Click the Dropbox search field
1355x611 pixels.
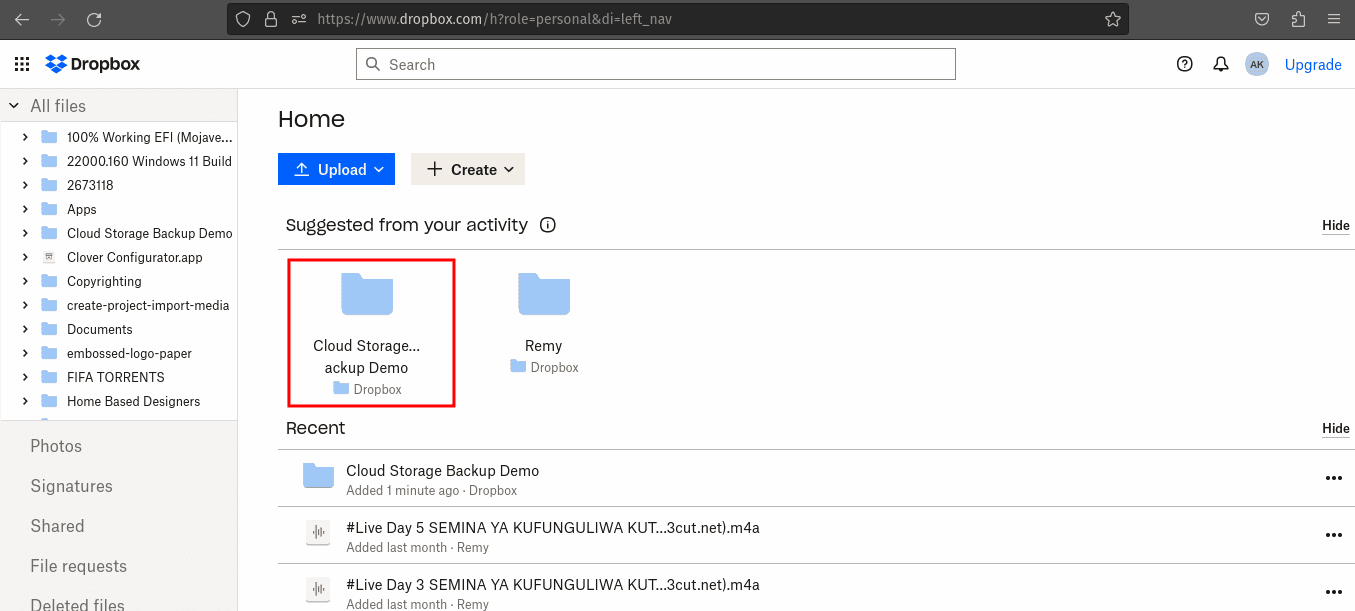[x=656, y=64]
